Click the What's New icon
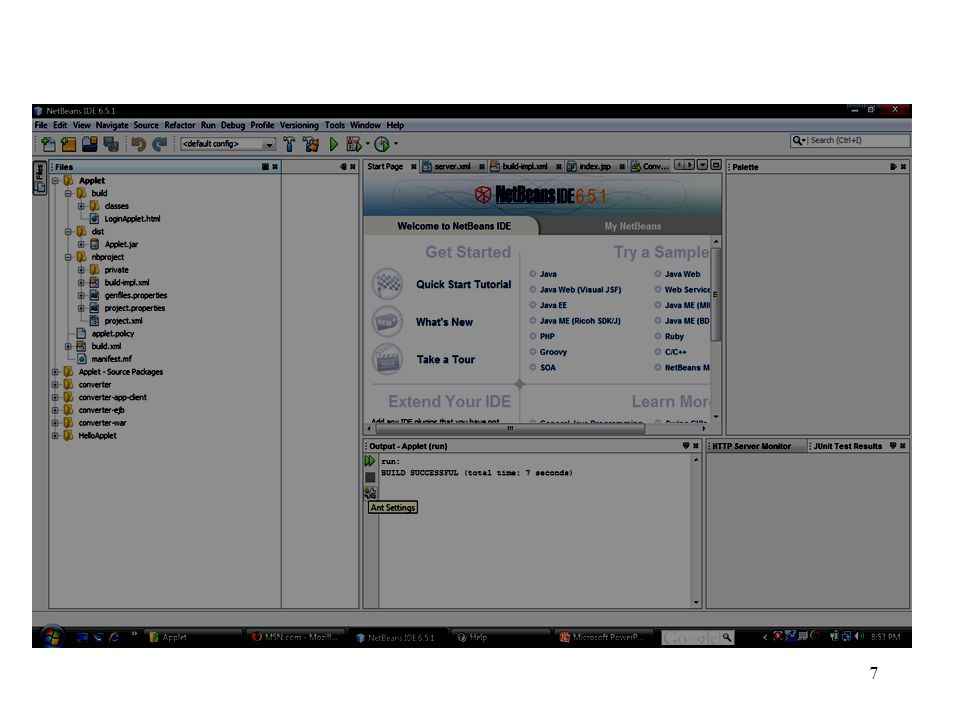This screenshot has height=720, width=960. 387,322
